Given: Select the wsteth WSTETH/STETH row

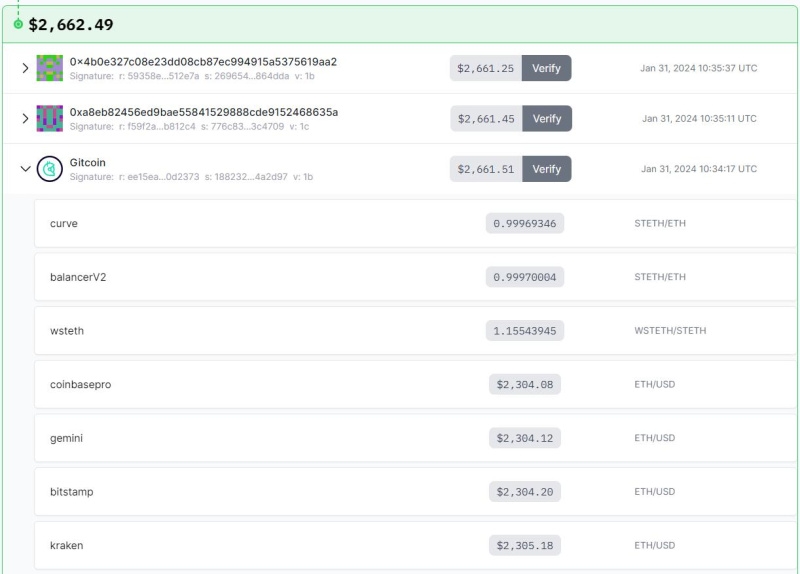Looking at the screenshot, I should pyautogui.click(x=415, y=331).
